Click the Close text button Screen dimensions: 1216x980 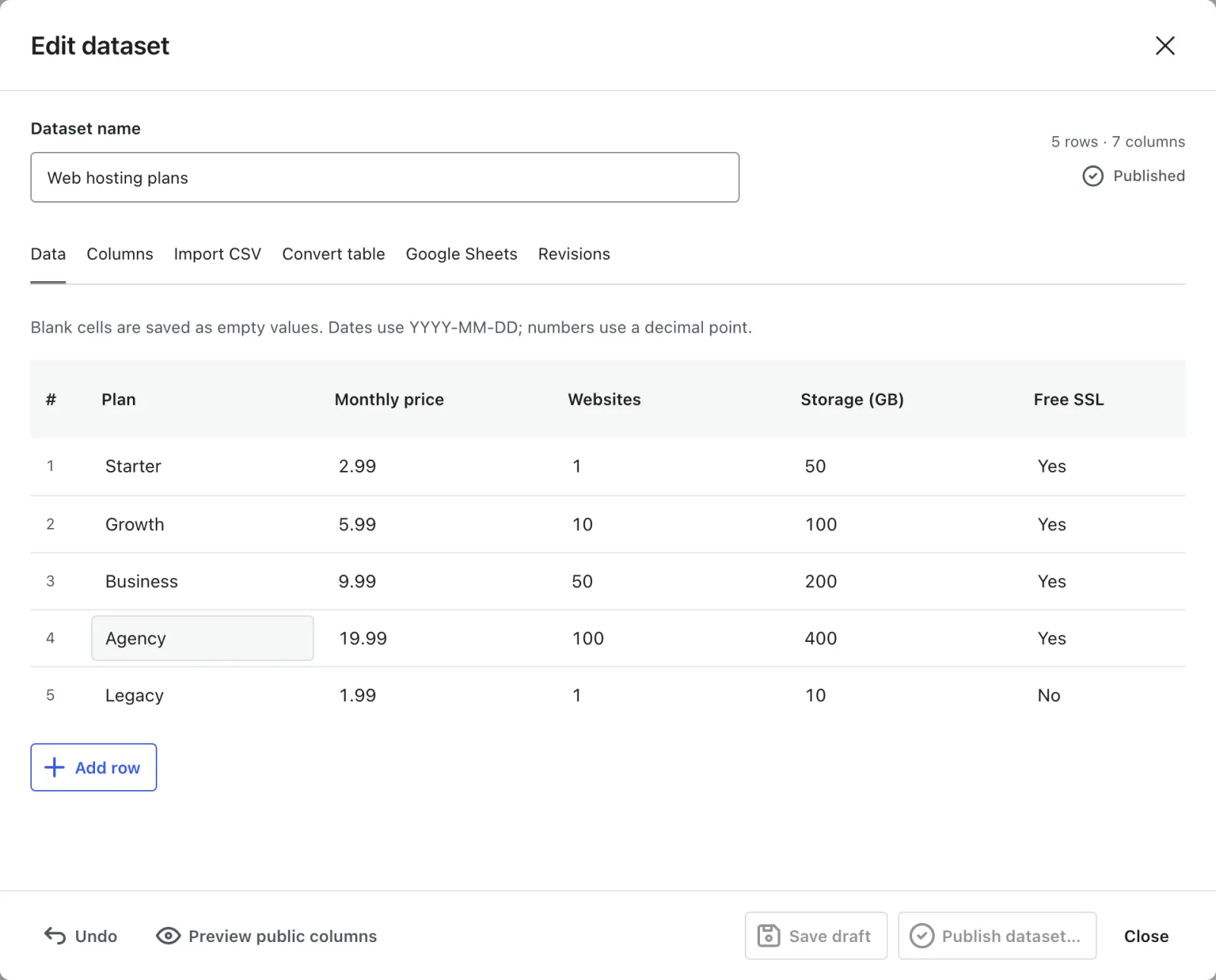coord(1146,937)
